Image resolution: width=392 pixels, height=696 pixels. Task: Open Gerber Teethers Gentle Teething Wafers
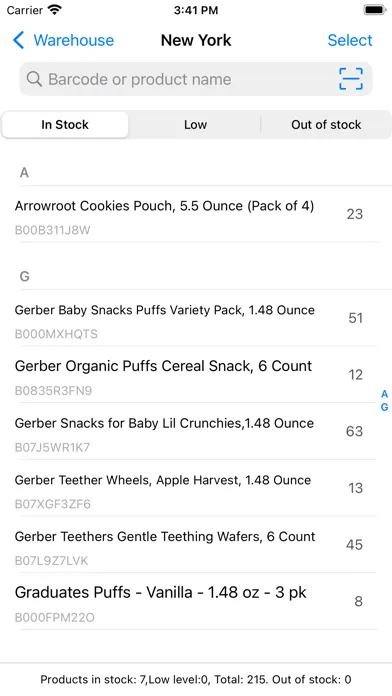coord(196,545)
